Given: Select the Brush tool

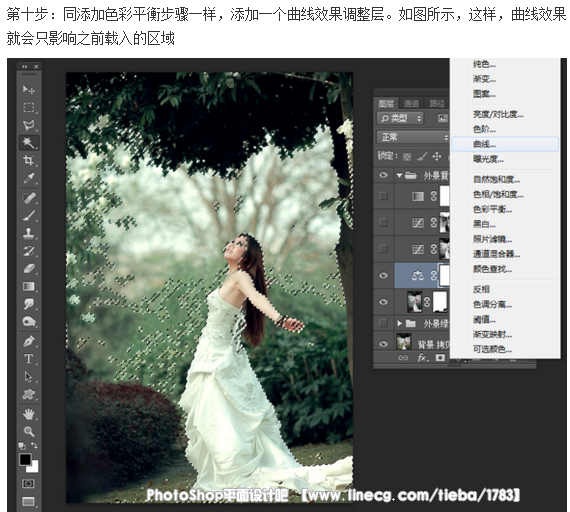Looking at the screenshot, I should pyautogui.click(x=28, y=216).
